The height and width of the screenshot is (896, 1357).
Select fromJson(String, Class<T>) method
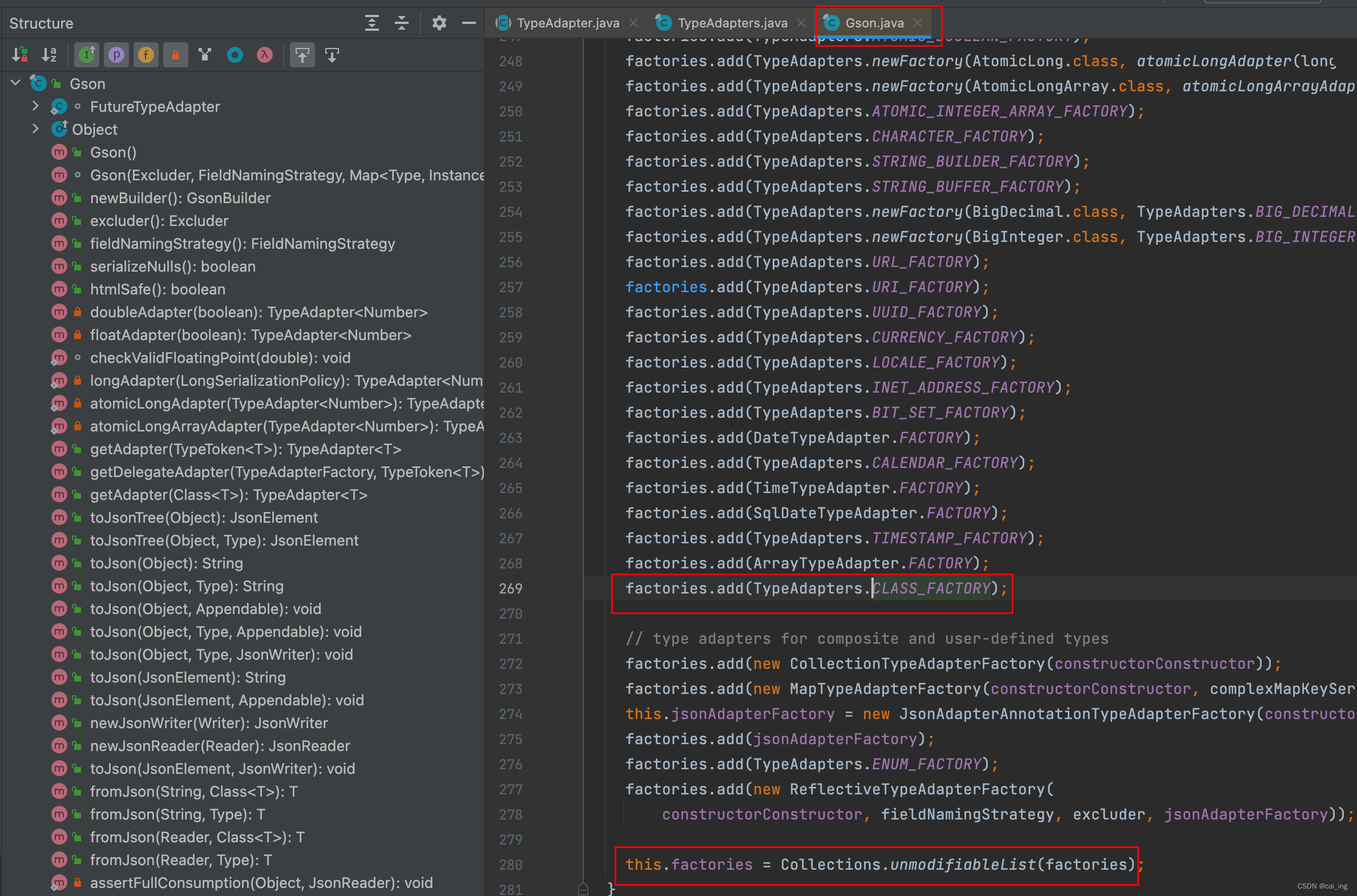click(x=193, y=792)
